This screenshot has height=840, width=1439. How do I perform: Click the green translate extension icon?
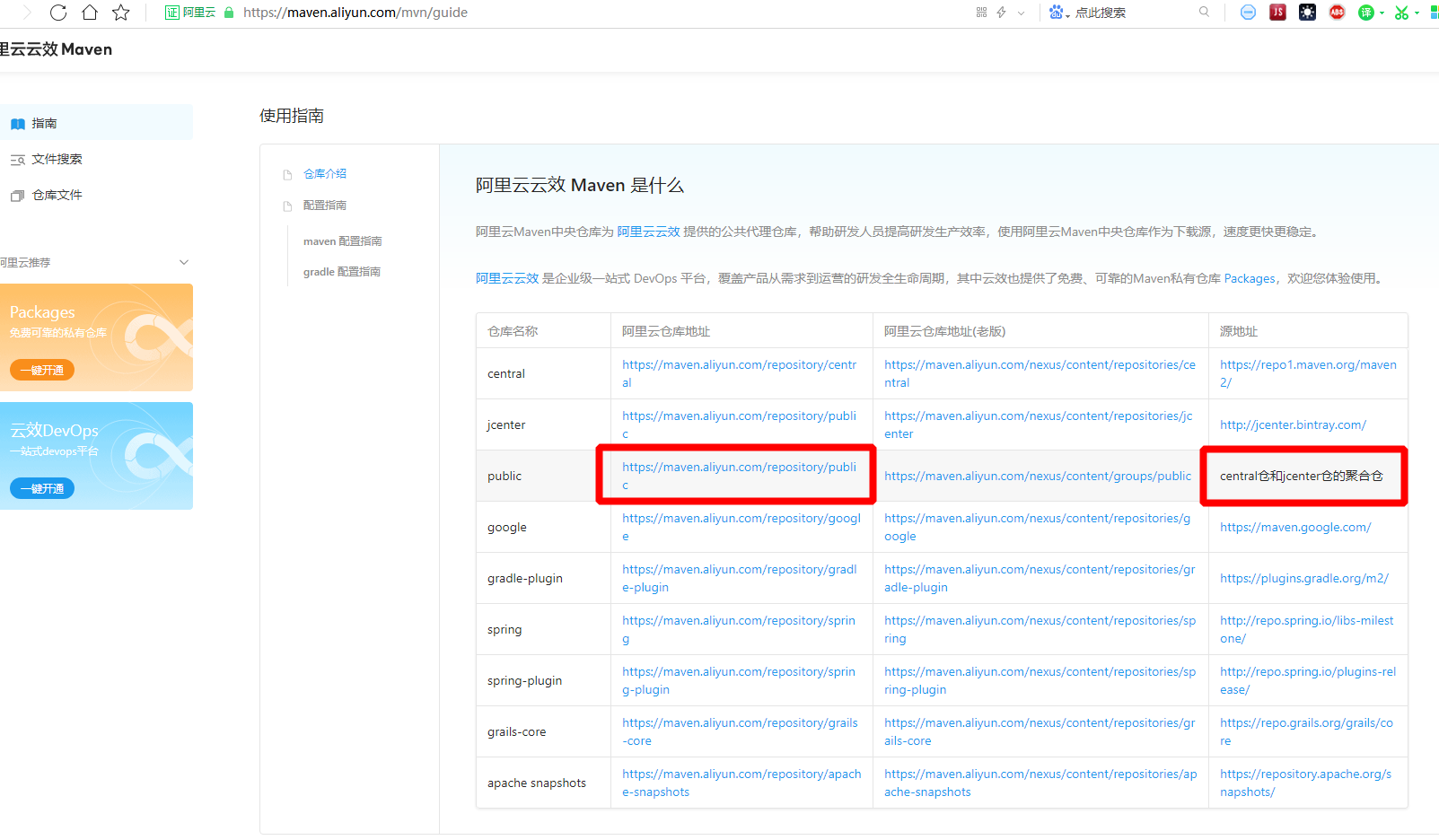1366,13
